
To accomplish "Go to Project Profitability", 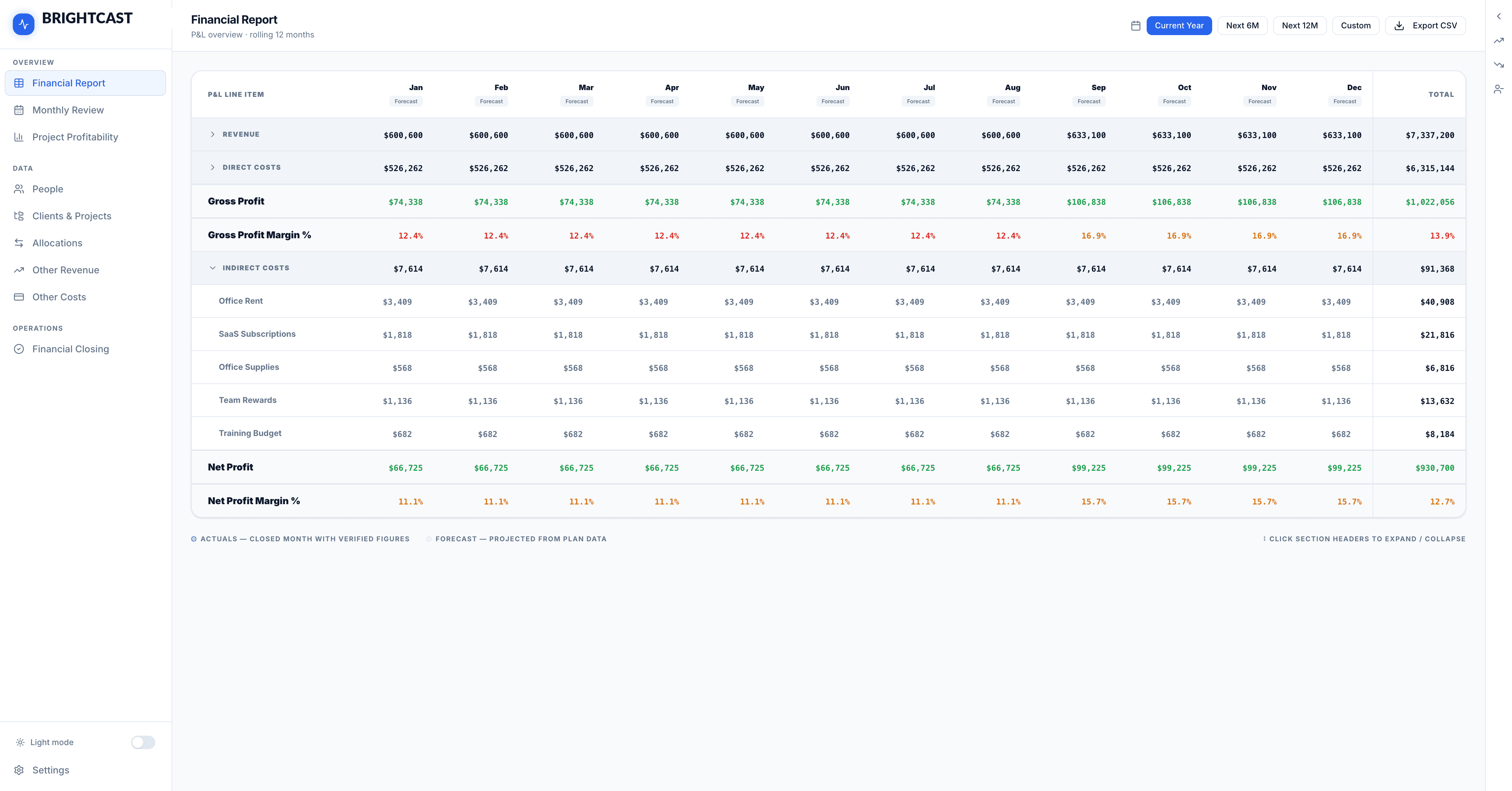I will 75,137.
